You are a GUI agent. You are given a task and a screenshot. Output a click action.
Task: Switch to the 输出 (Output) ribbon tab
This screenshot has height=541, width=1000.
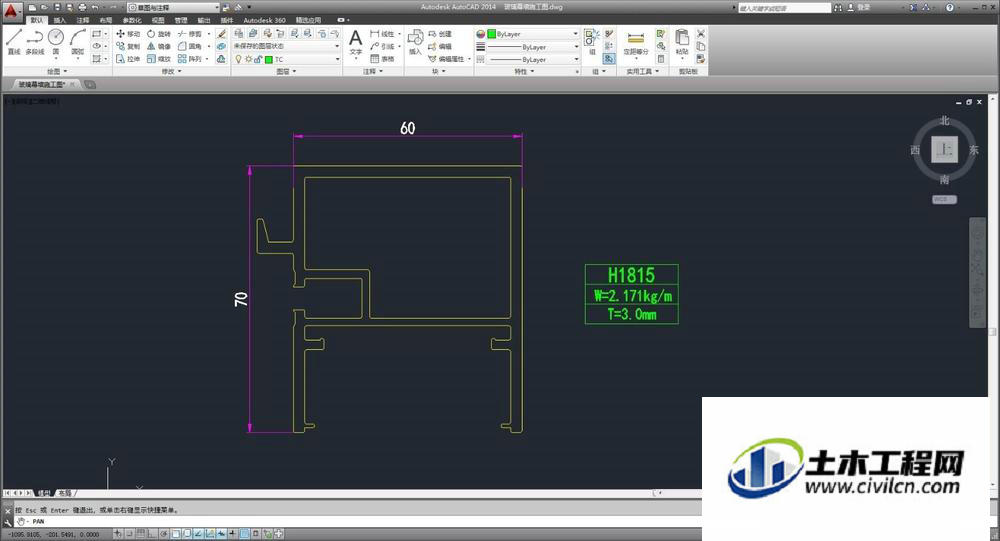pyautogui.click(x=204, y=20)
